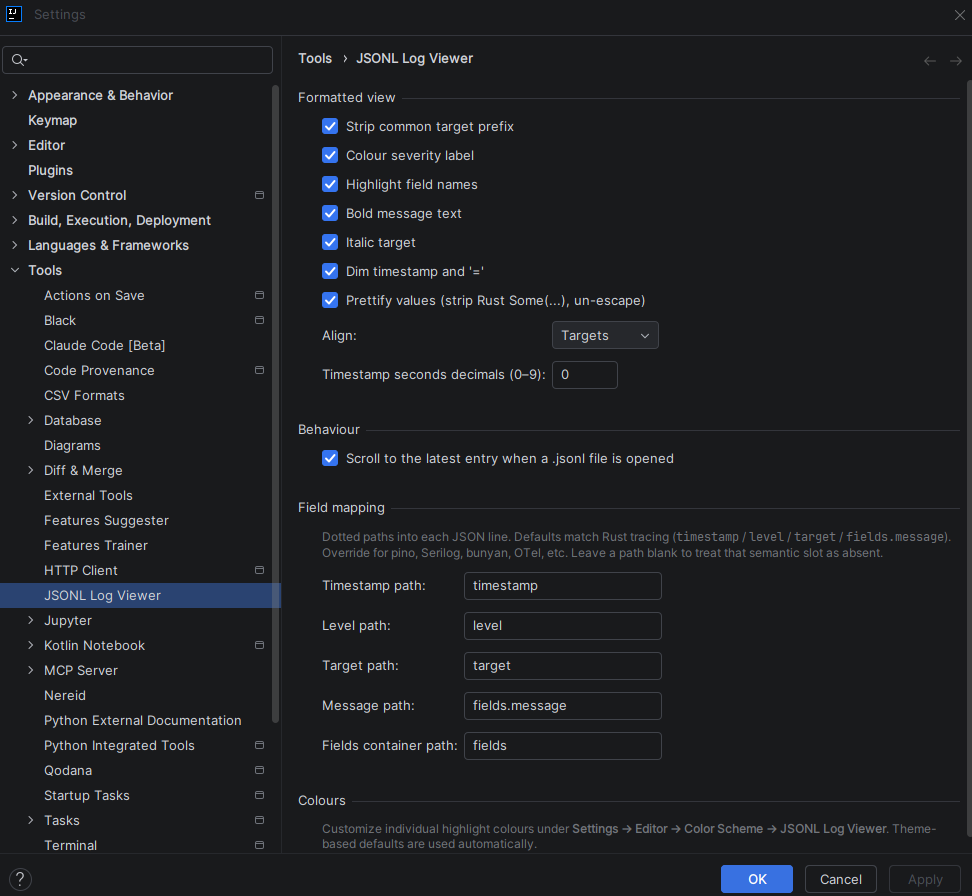This screenshot has height=896, width=972.
Task: Uncheck Colour severity label option
Action: [x=330, y=156]
